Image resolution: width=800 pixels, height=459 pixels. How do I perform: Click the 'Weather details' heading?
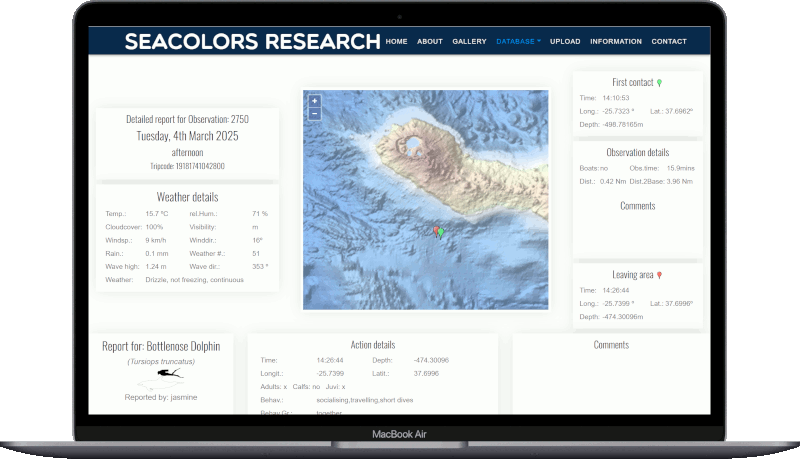point(187,197)
